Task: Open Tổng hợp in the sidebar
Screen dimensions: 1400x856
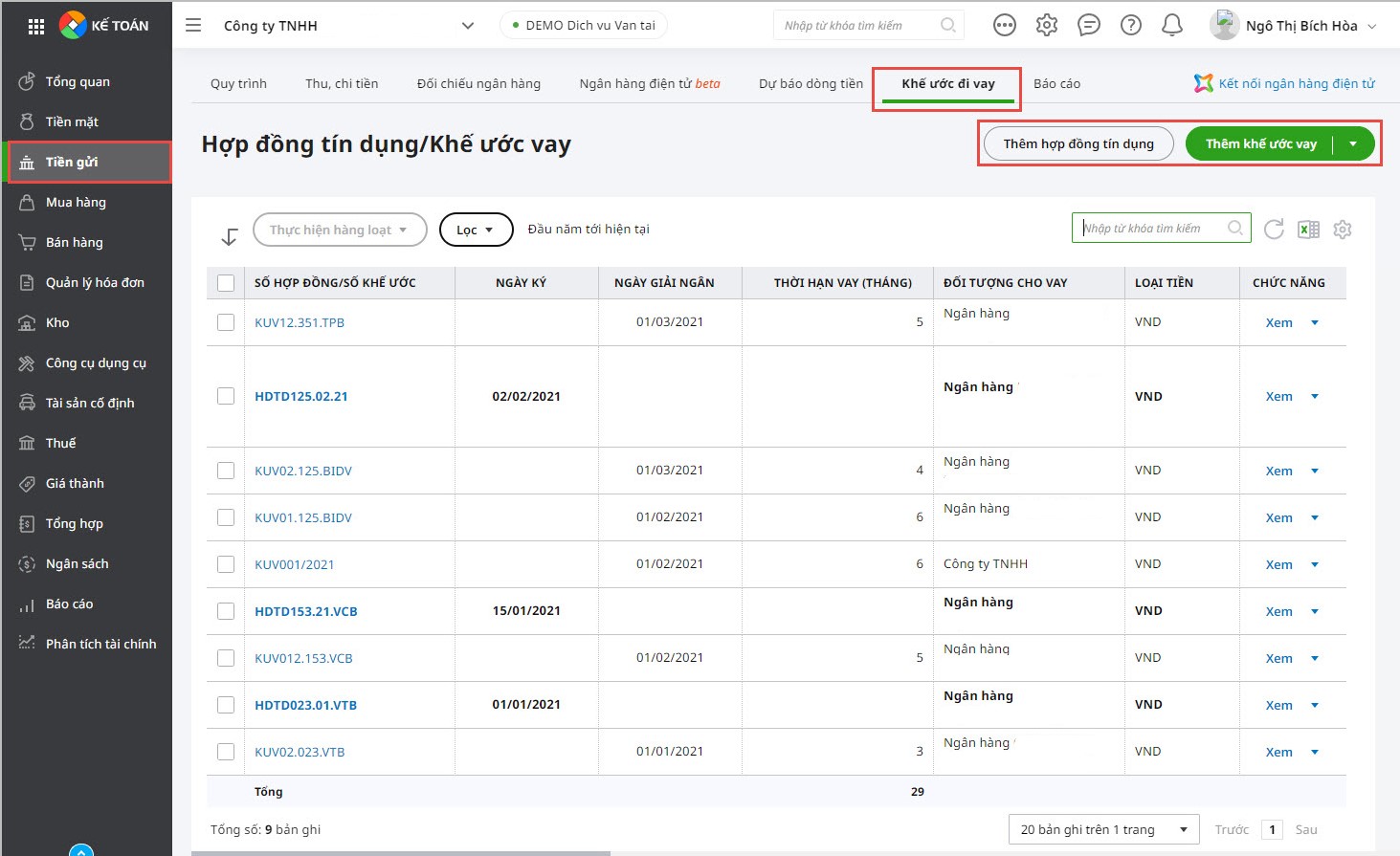Action: pyautogui.click(x=75, y=523)
